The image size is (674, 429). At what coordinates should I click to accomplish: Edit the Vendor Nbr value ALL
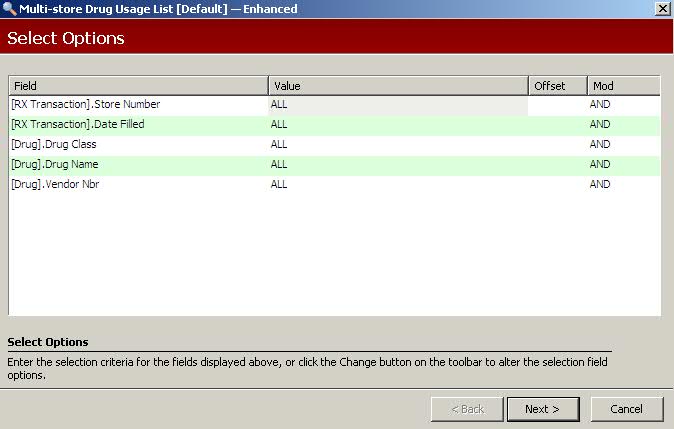coord(398,184)
